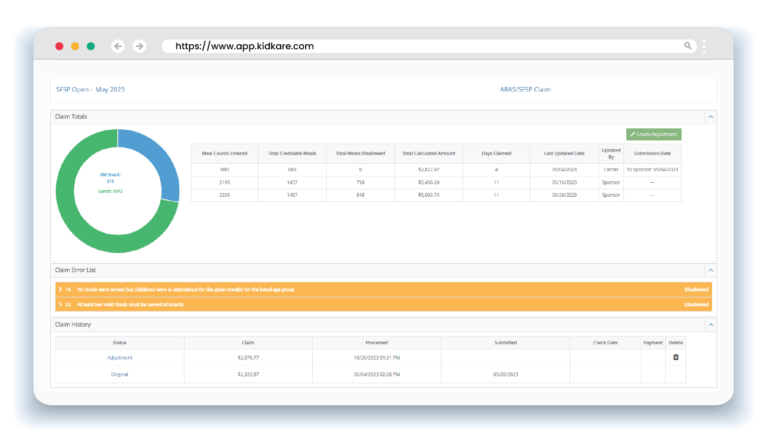This screenshot has height=446, width=768.
Task: Expand the 'At least two valid foods' error row
Action: (60, 304)
